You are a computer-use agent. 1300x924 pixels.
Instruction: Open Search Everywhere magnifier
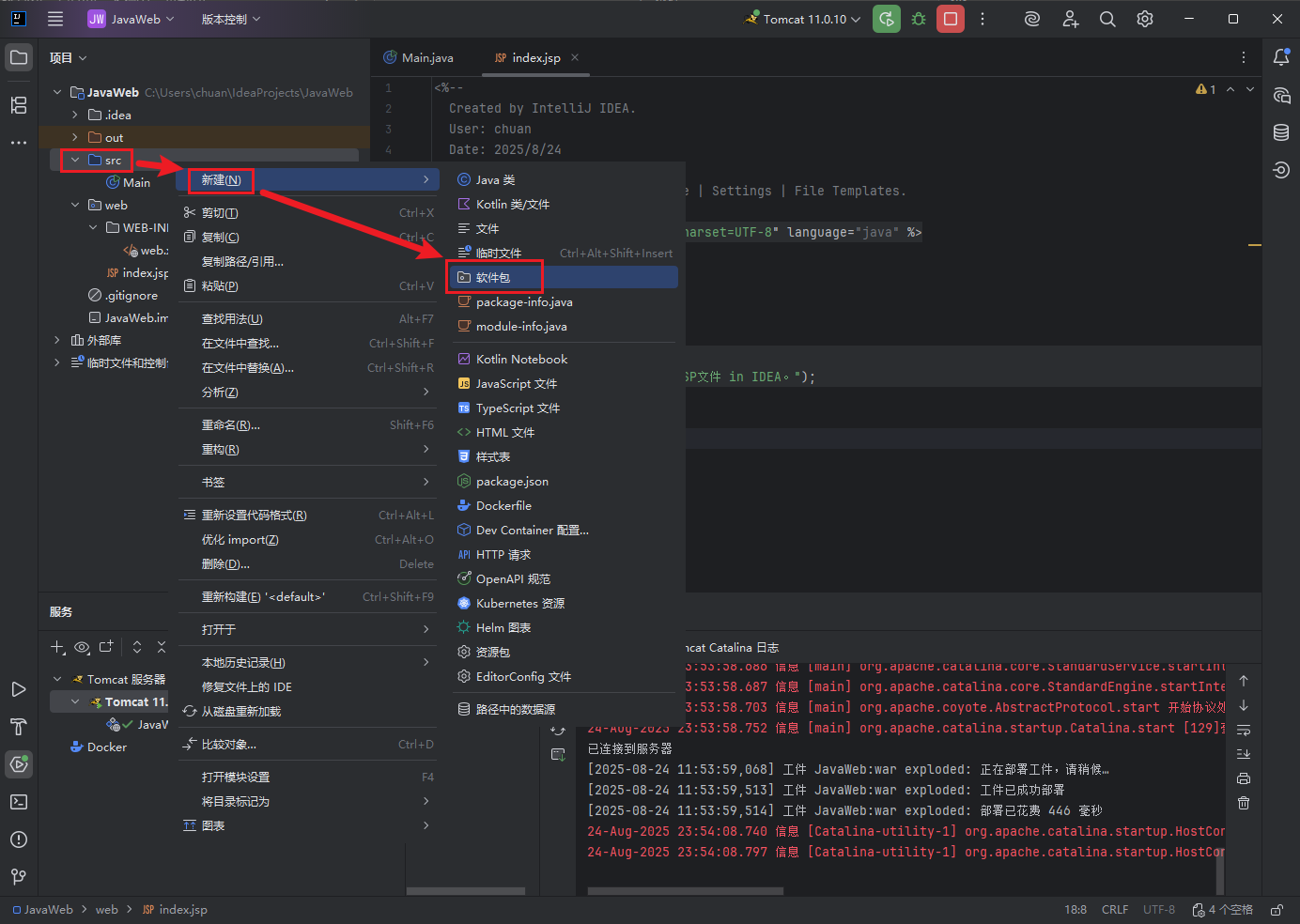pos(1107,19)
